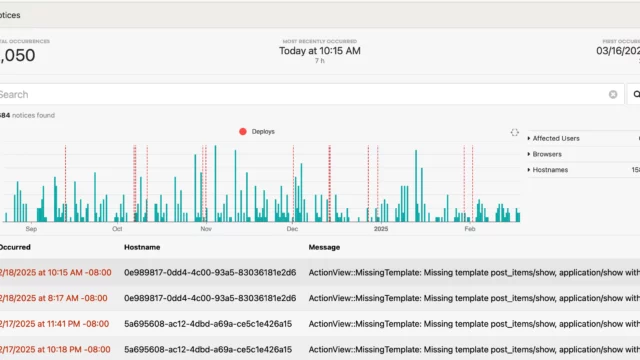Image resolution: width=640 pixels, height=360 pixels.
Task: Sort by the Occurred column header
Action: click(15, 247)
